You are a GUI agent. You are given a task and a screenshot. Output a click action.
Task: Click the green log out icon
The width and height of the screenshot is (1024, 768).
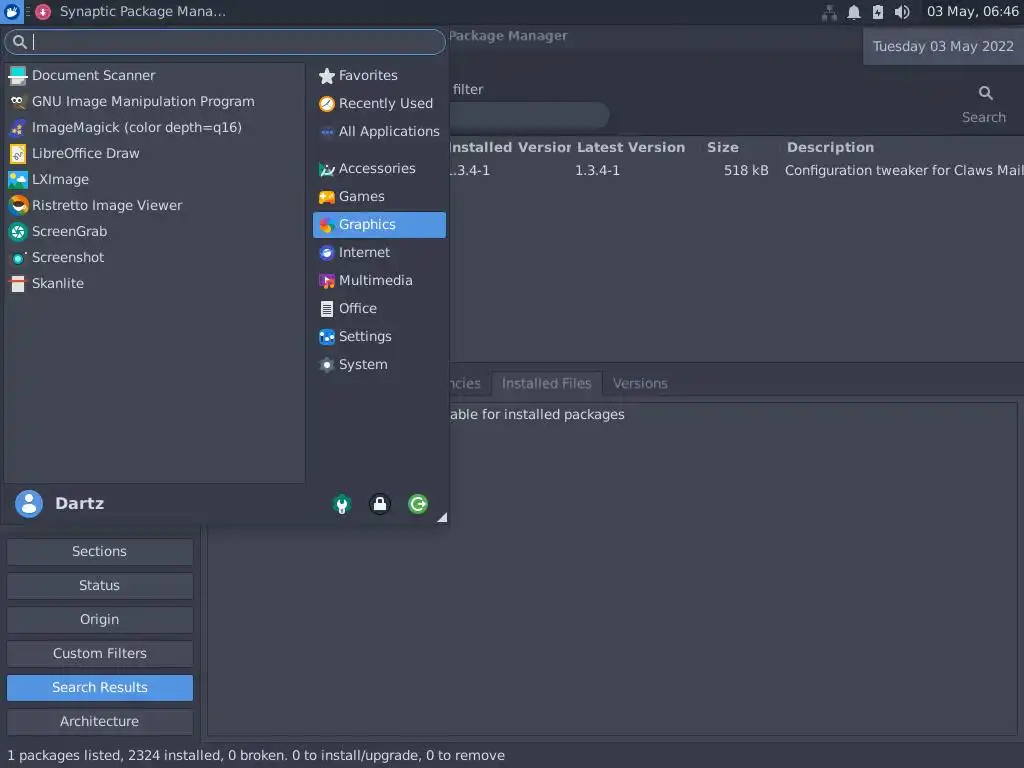pos(418,504)
